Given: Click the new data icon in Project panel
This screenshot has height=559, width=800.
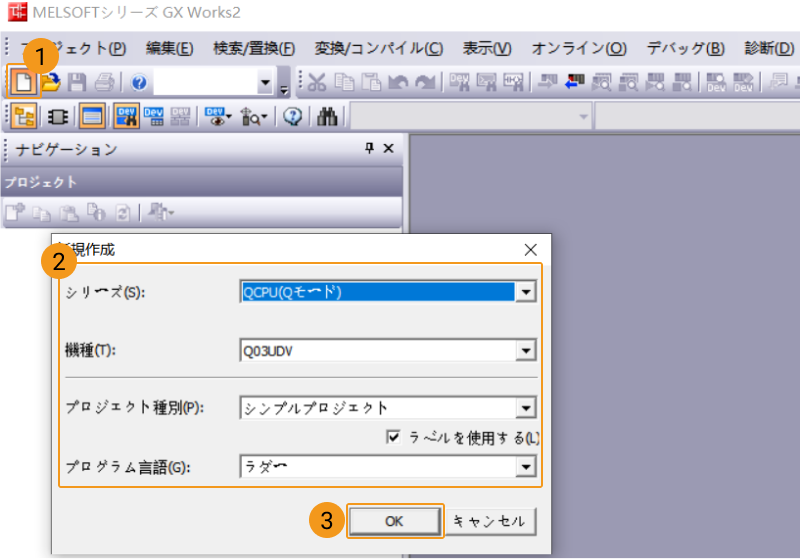Looking at the screenshot, I should pos(15,212).
